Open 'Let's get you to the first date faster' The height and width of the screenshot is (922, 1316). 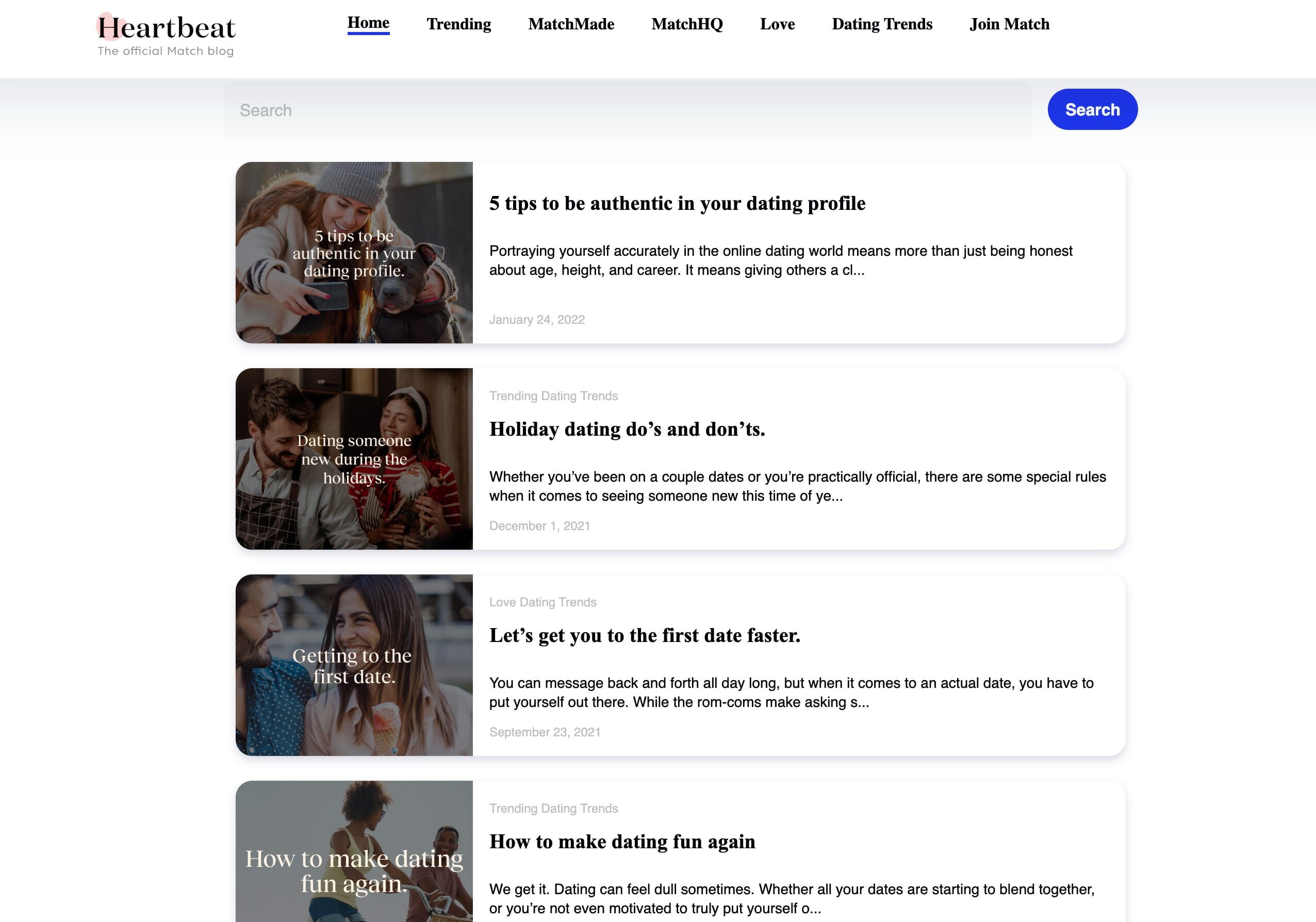tap(646, 635)
